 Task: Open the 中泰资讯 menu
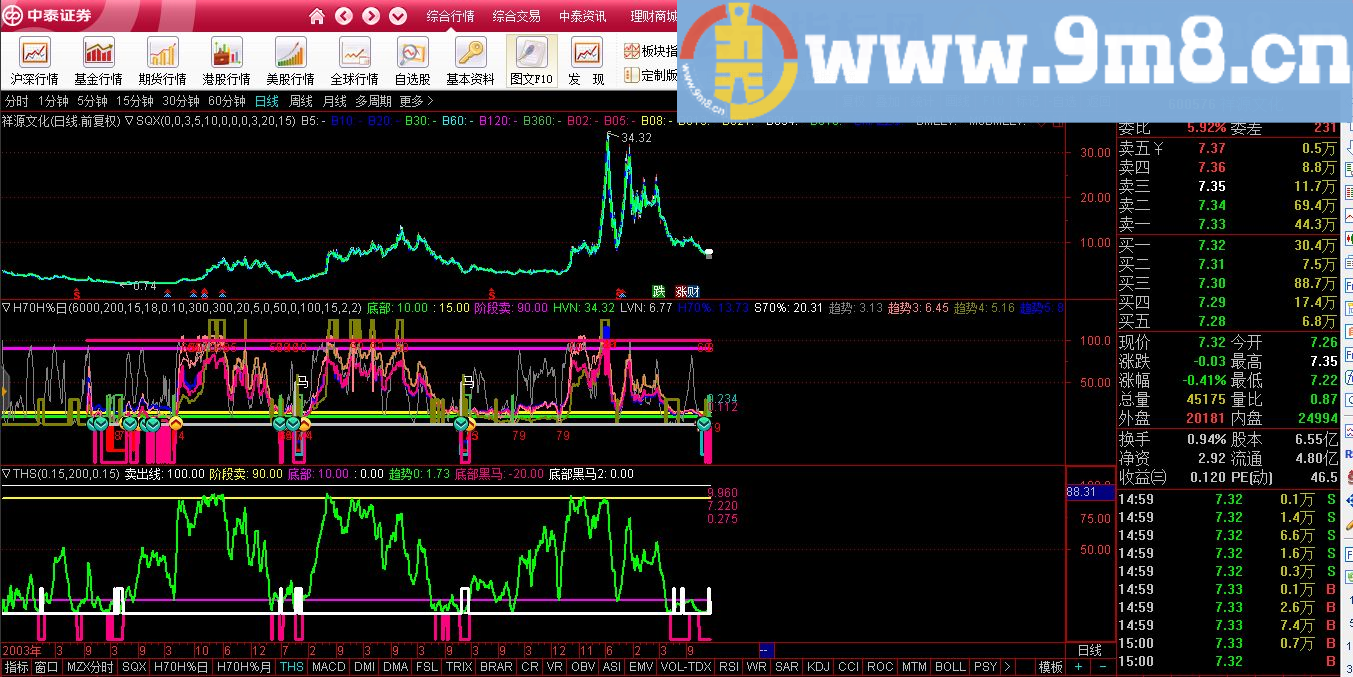583,16
